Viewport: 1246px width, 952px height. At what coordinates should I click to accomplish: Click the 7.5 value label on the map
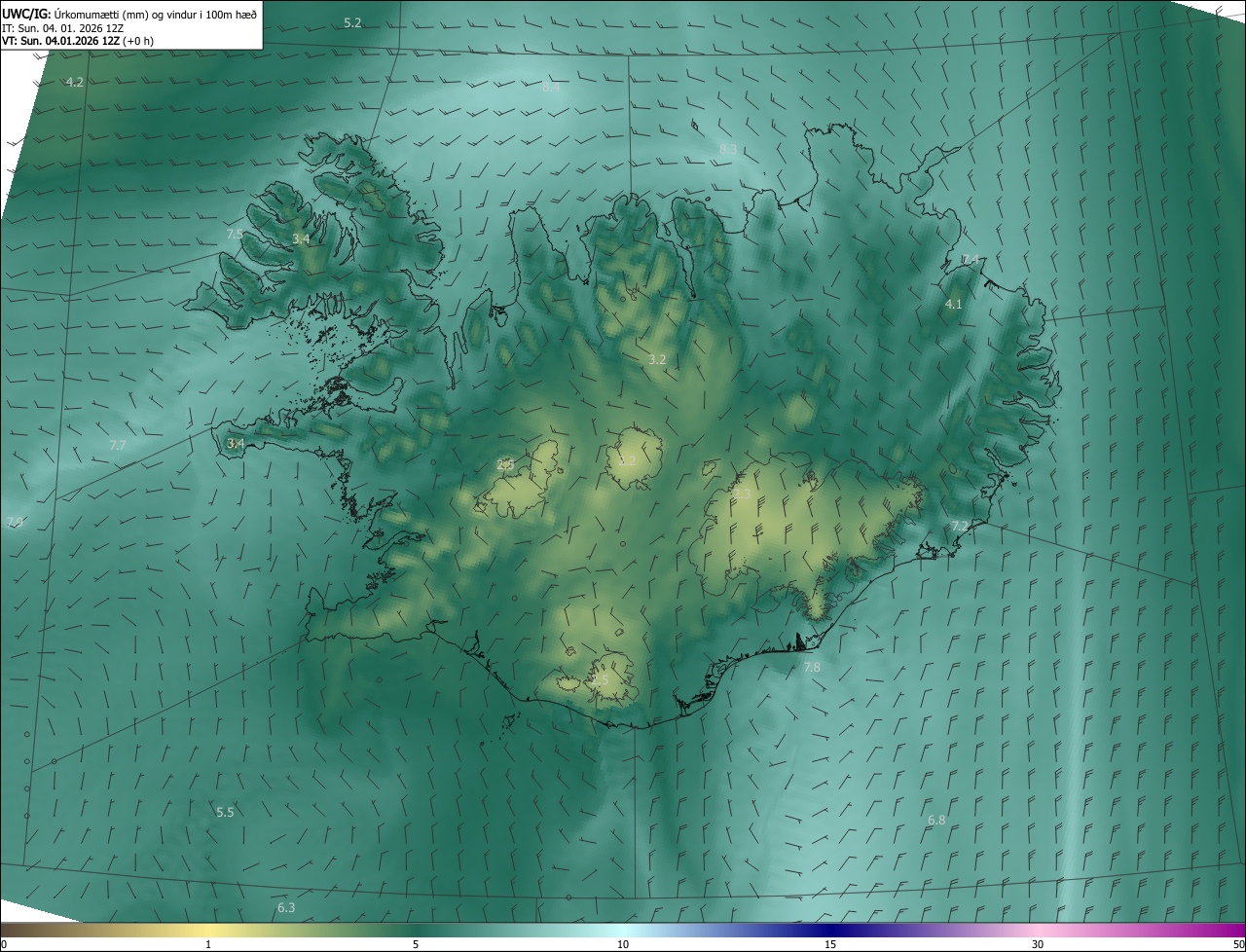(235, 235)
